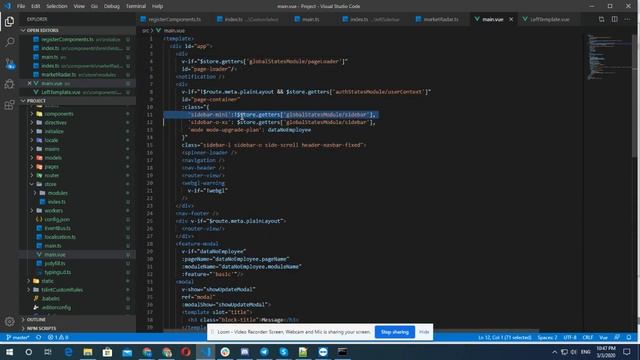Open the Terminal menu

tap(136, 6)
